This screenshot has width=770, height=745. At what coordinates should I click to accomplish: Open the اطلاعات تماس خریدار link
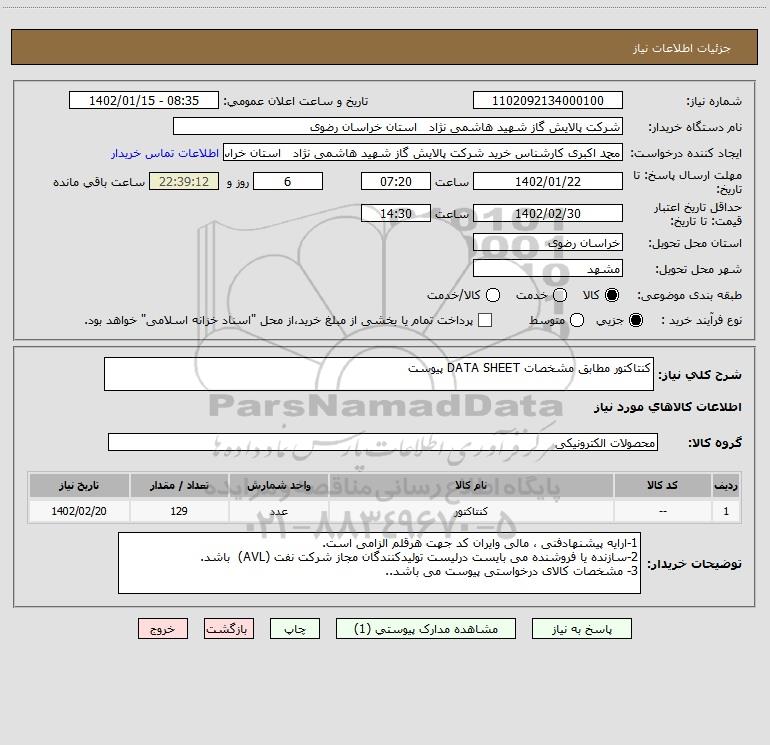(x=165, y=153)
